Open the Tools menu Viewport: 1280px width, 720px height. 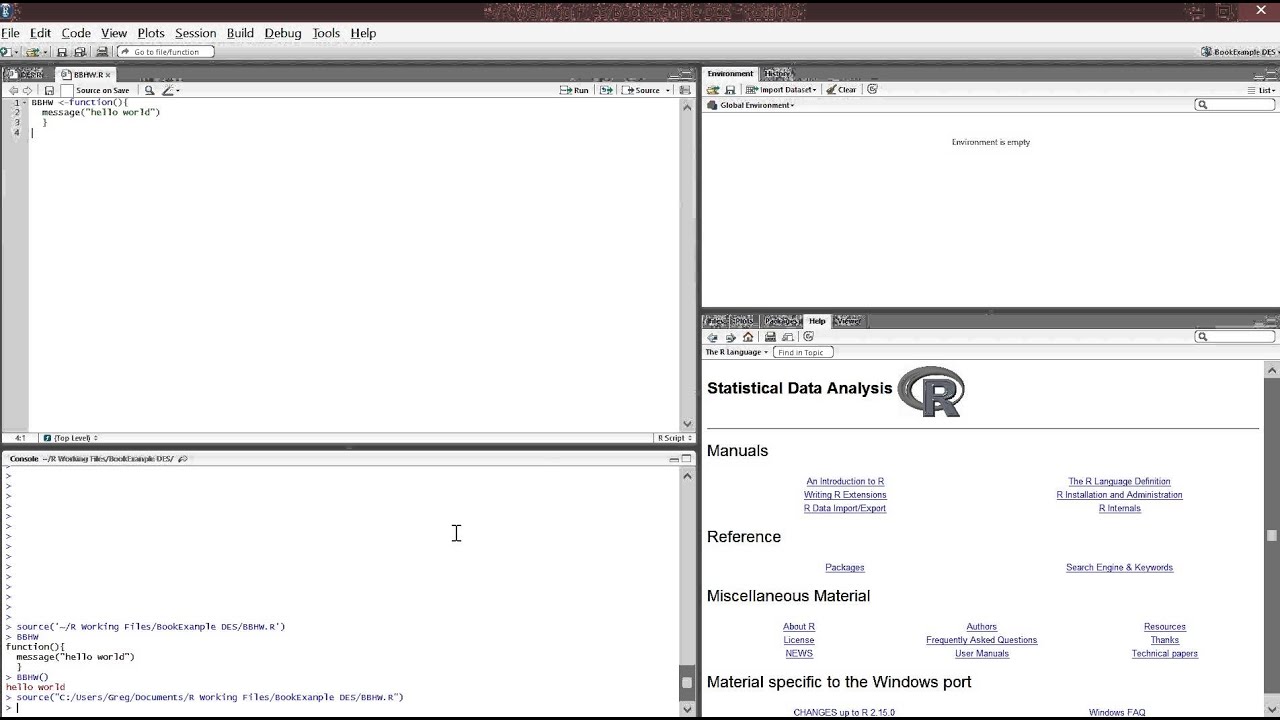tap(326, 33)
